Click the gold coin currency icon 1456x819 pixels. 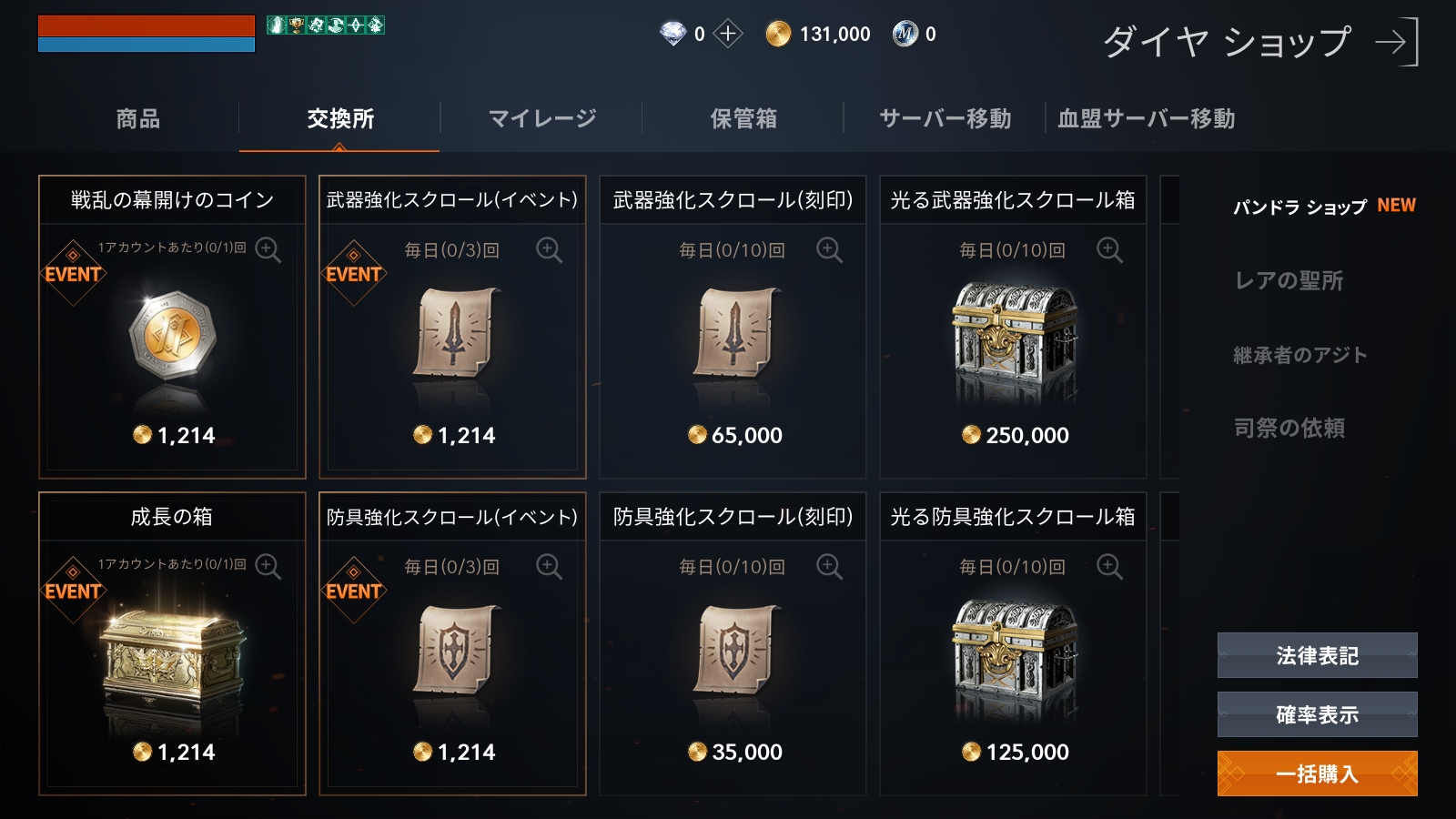[x=778, y=35]
